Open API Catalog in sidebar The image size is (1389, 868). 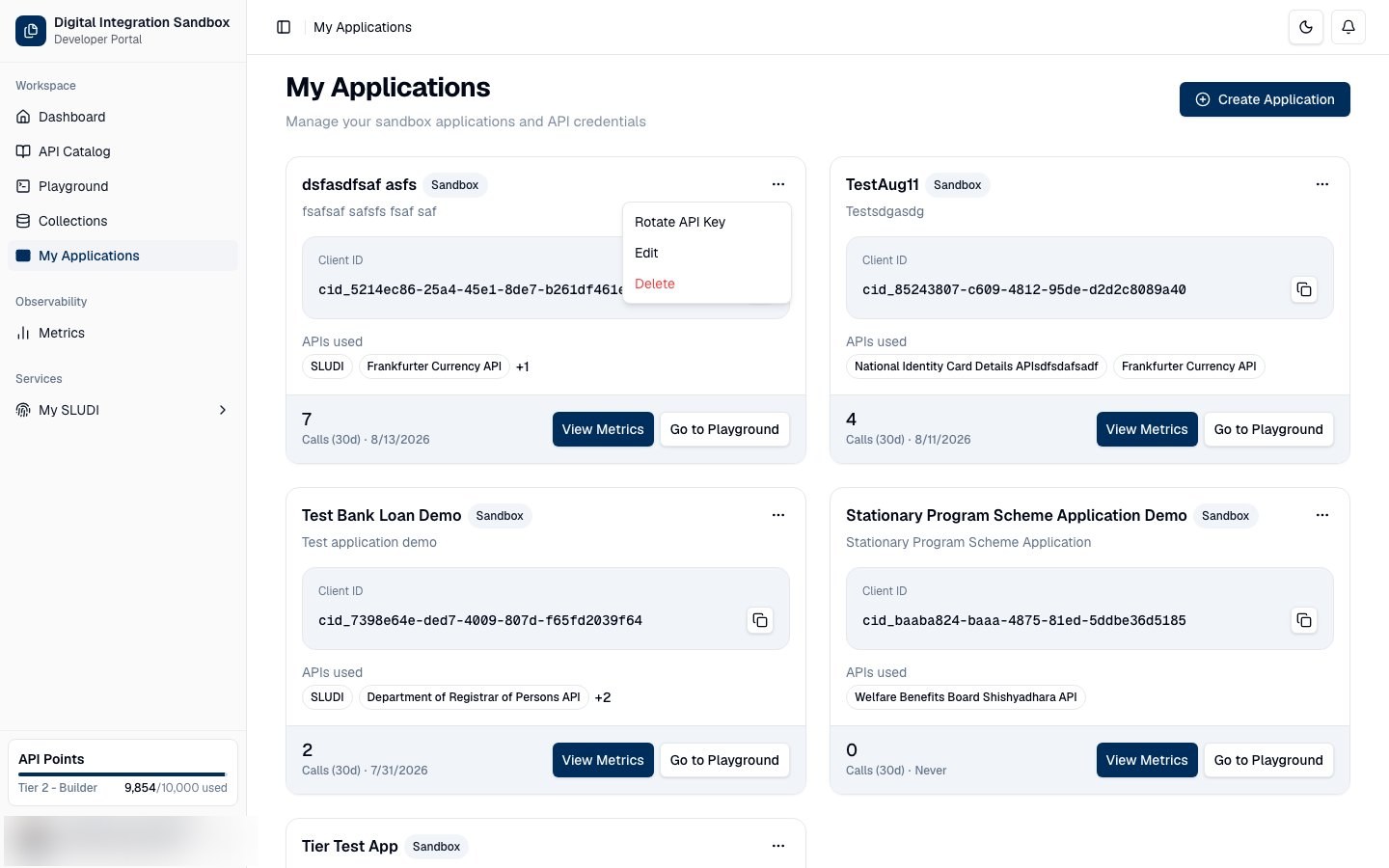(x=123, y=151)
